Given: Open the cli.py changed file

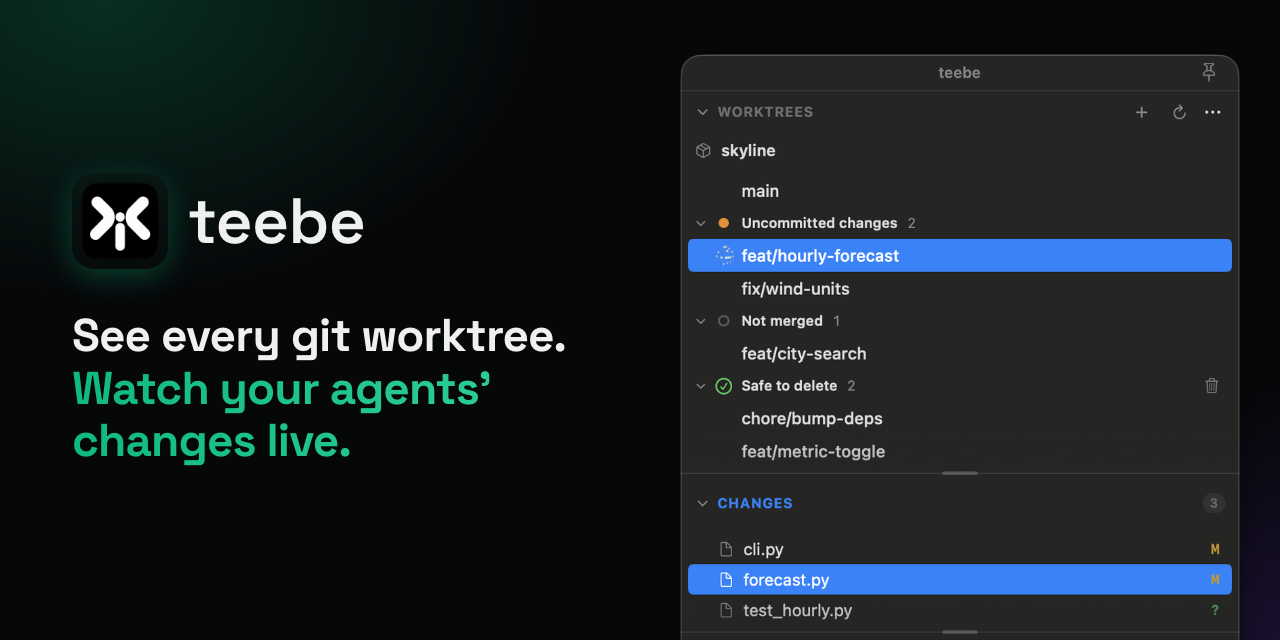Looking at the screenshot, I should 960,549.
